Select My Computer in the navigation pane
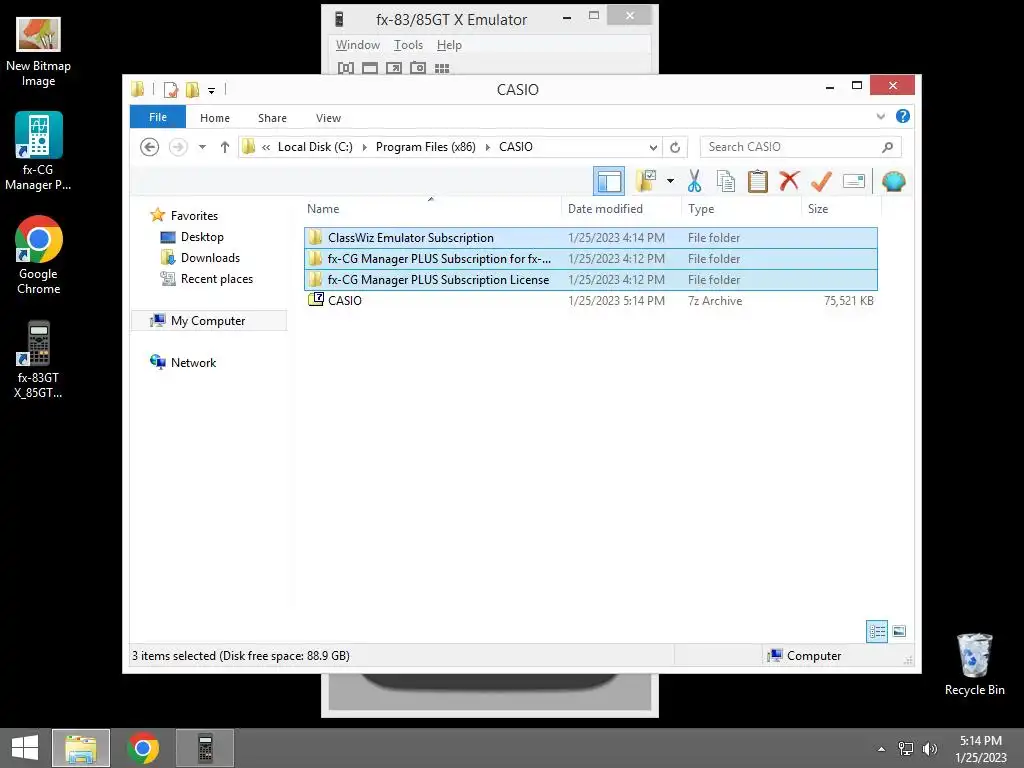 click(x=209, y=321)
